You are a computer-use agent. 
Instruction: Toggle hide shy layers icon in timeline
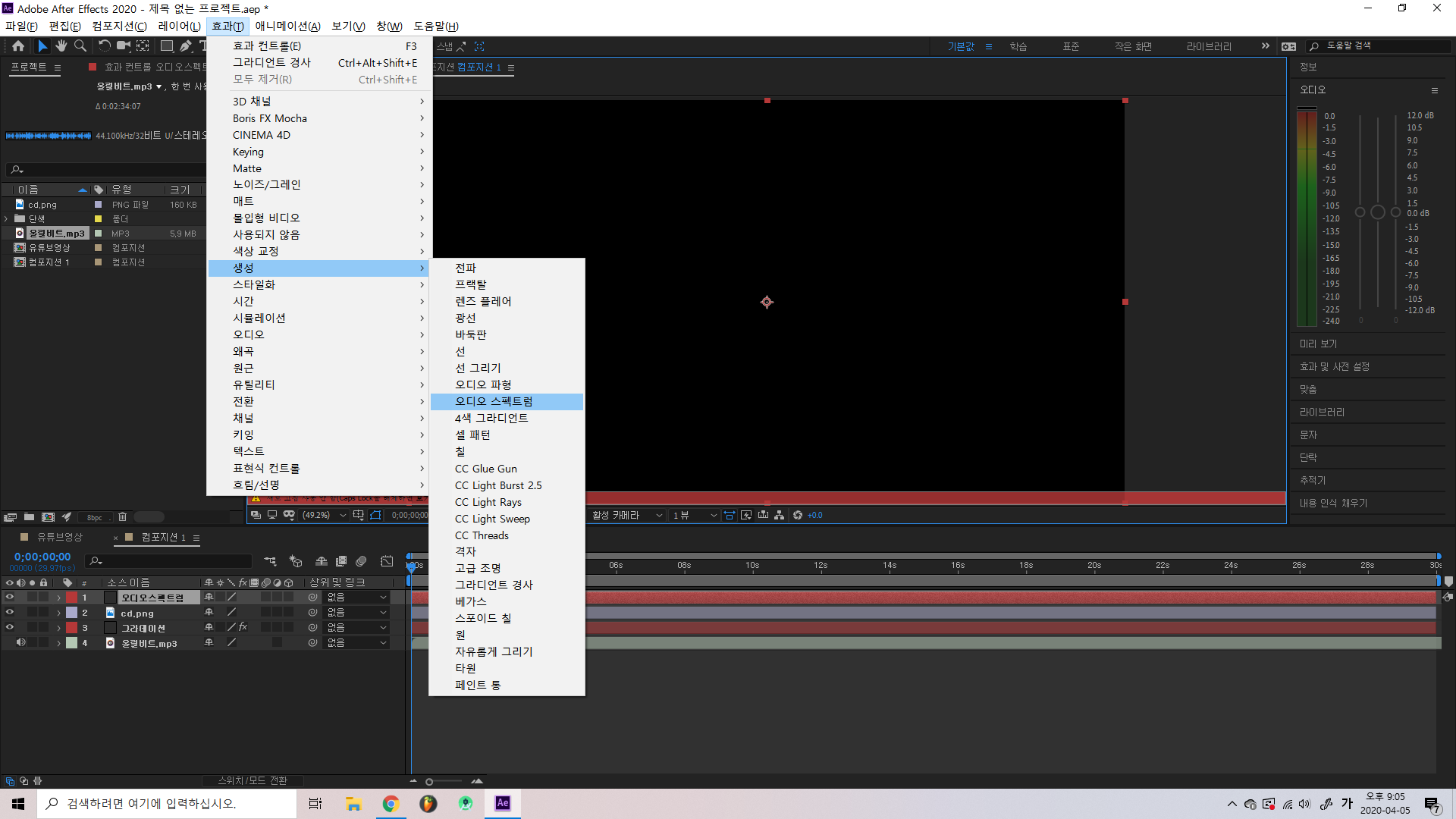pos(322,561)
